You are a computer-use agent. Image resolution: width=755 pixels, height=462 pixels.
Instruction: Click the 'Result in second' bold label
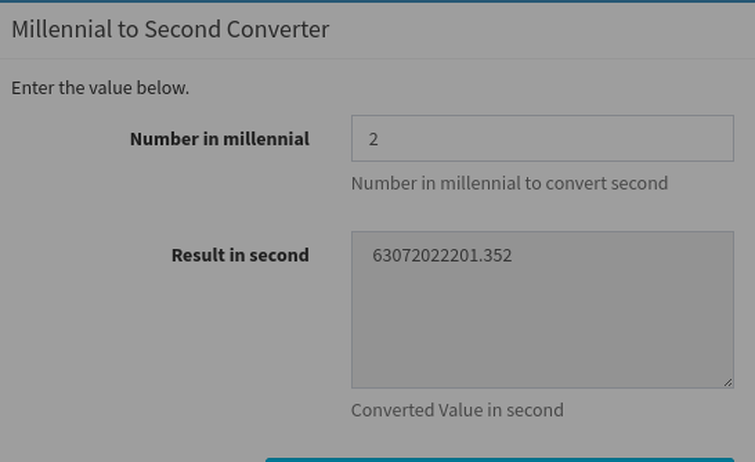click(240, 255)
